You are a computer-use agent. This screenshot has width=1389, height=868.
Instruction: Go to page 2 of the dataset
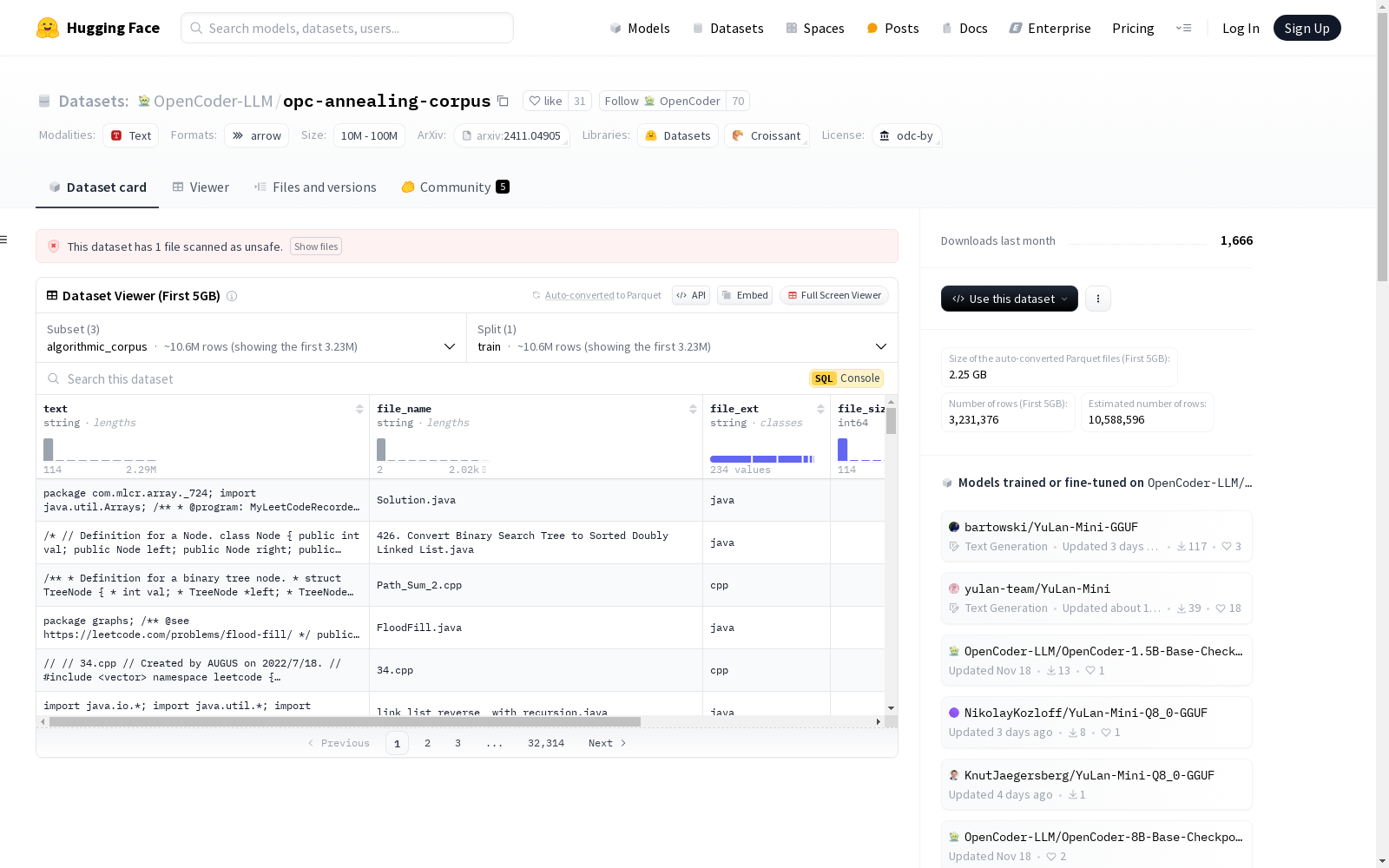point(427,743)
